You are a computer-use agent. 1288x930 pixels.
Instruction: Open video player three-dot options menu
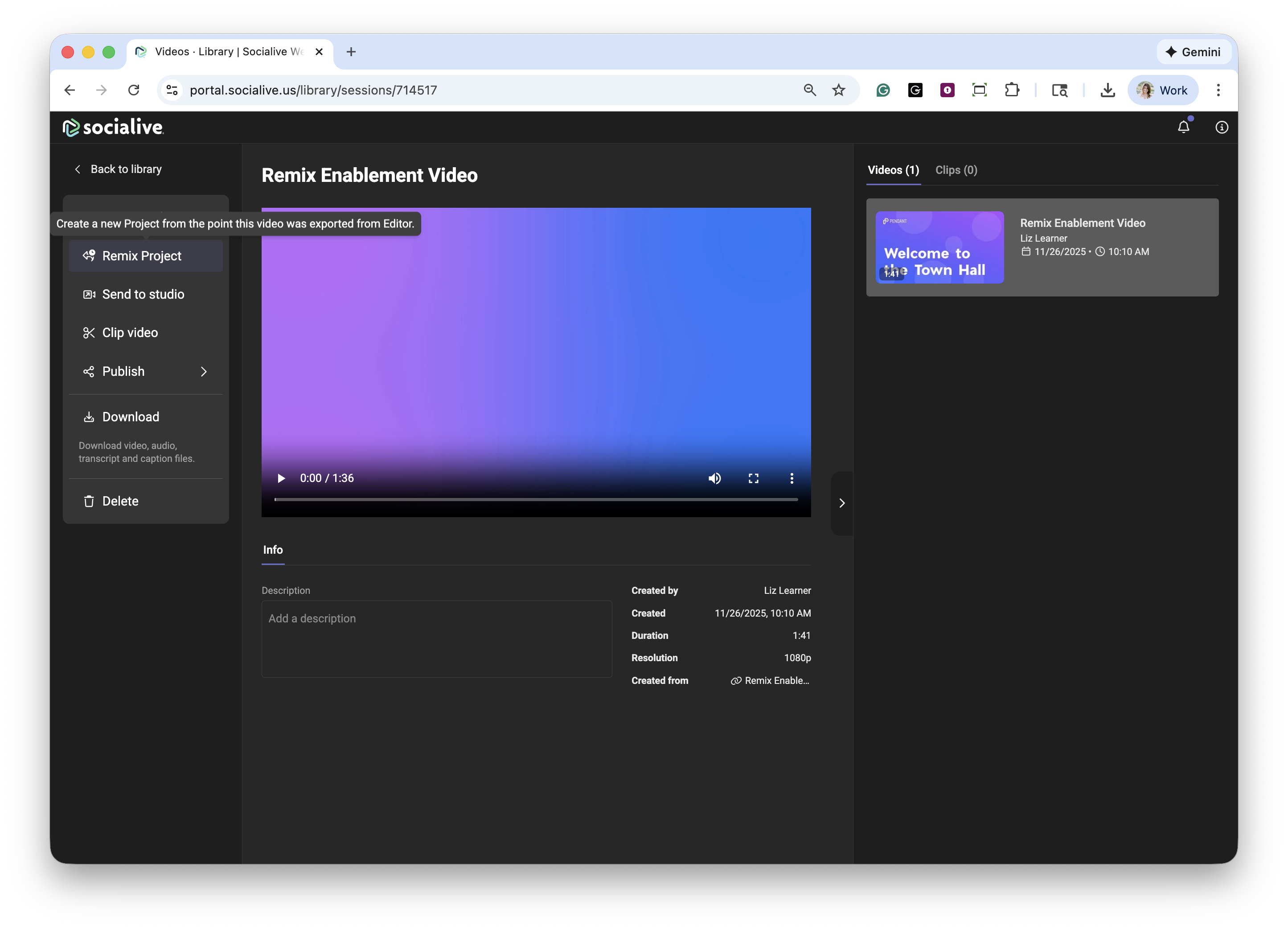[792, 478]
